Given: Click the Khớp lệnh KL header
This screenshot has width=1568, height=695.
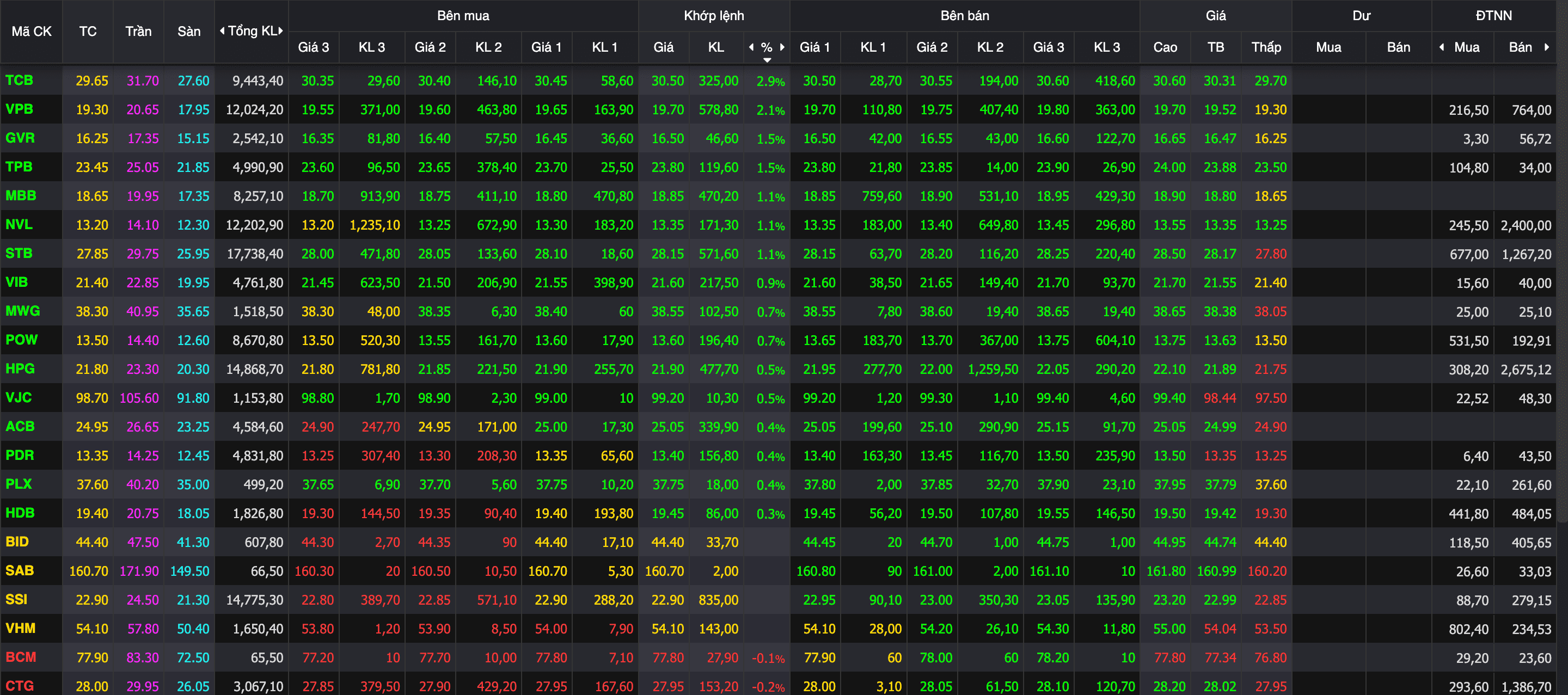Looking at the screenshot, I should 716,47.
